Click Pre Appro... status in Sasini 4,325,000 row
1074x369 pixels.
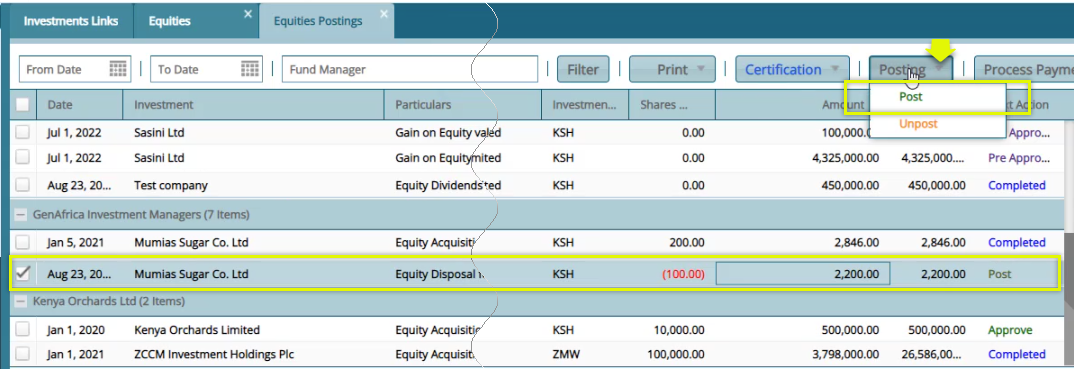pyautogui.click(x=1019, y=158)
